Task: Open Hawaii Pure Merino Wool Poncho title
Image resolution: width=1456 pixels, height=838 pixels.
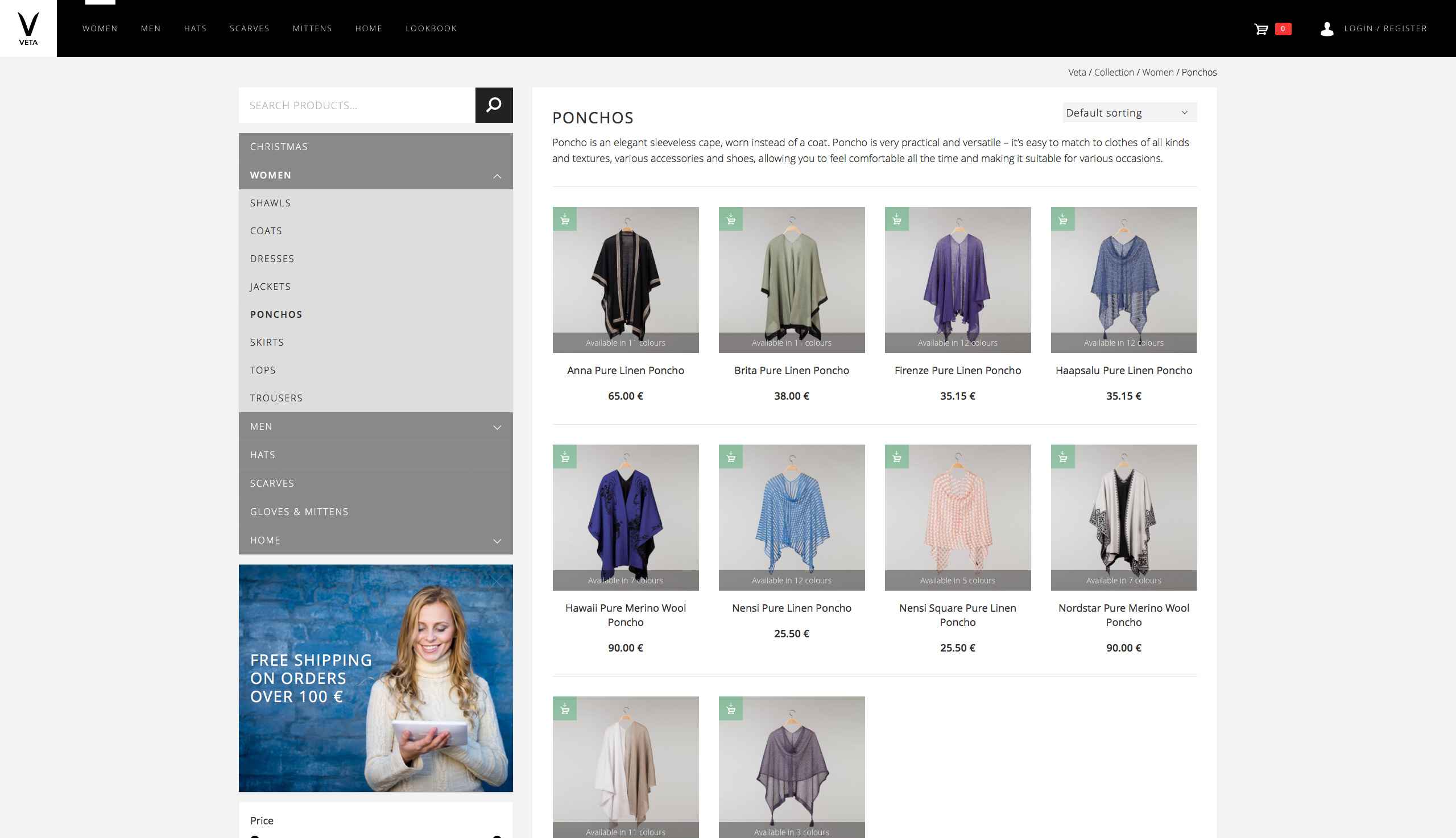Action: click(x=626, y=615)
